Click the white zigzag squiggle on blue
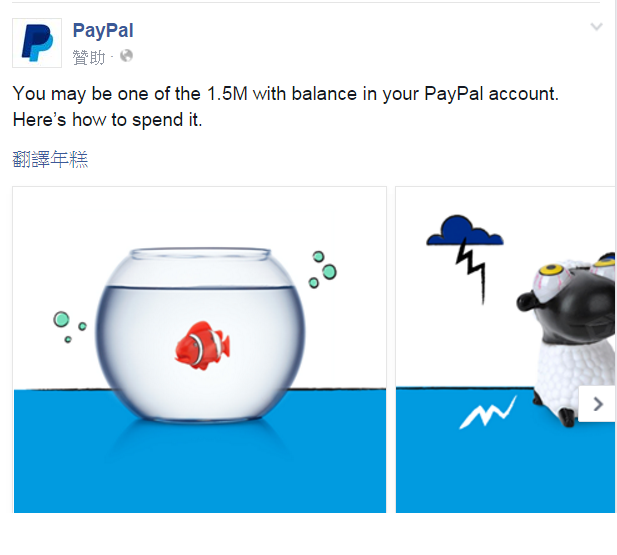 point(488,413)
